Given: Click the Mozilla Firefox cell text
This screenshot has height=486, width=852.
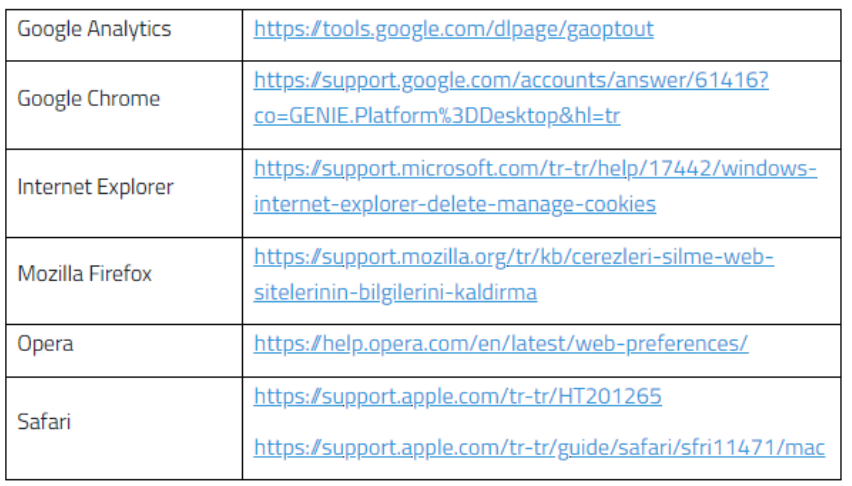Looking at the screenshot, I should (x=84, y=273).
